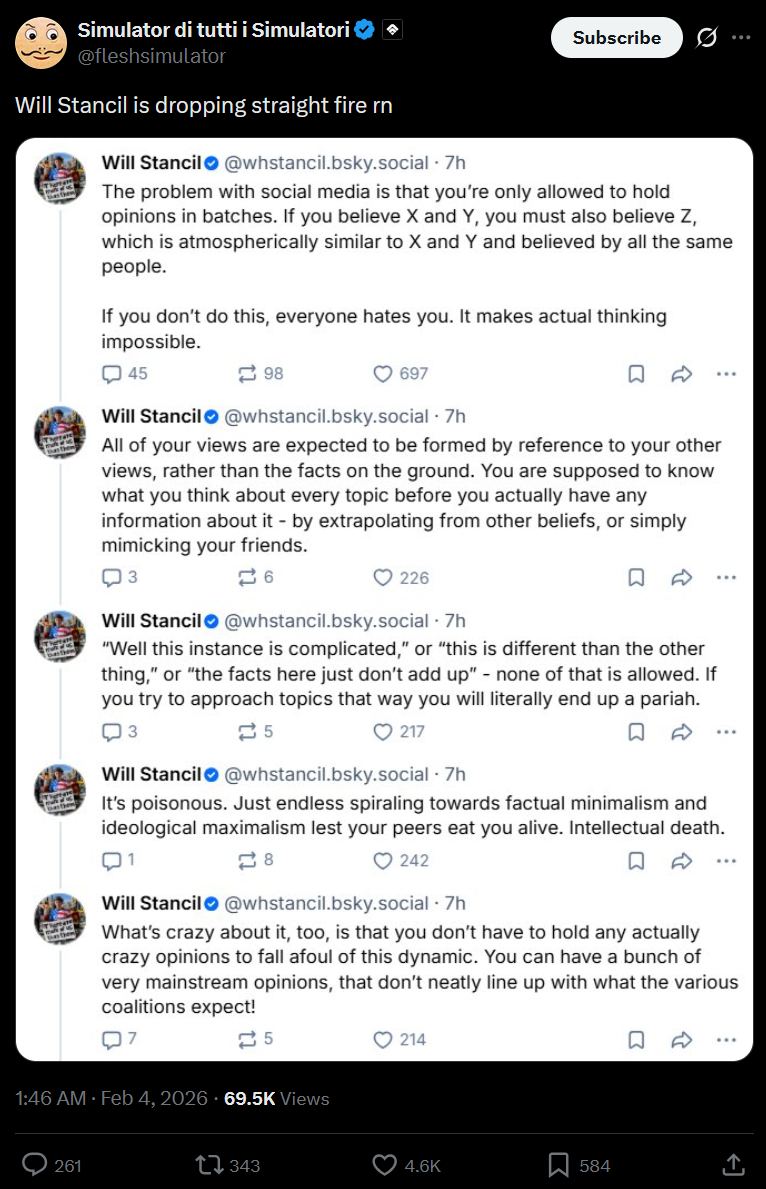The image size is (766, 1189).
Task: Open more options on the 226-likes embedded post
Action: [727, 578]
